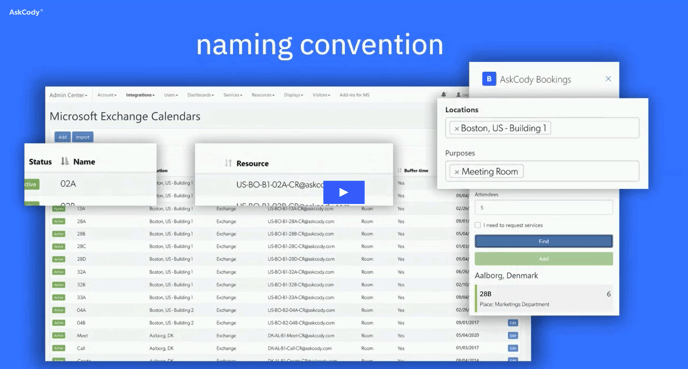Click US-BO-B1-28A-CR@askcody.com resource
Image resolution: width=688 pixels, height=369 pixels.
(301, 222)
